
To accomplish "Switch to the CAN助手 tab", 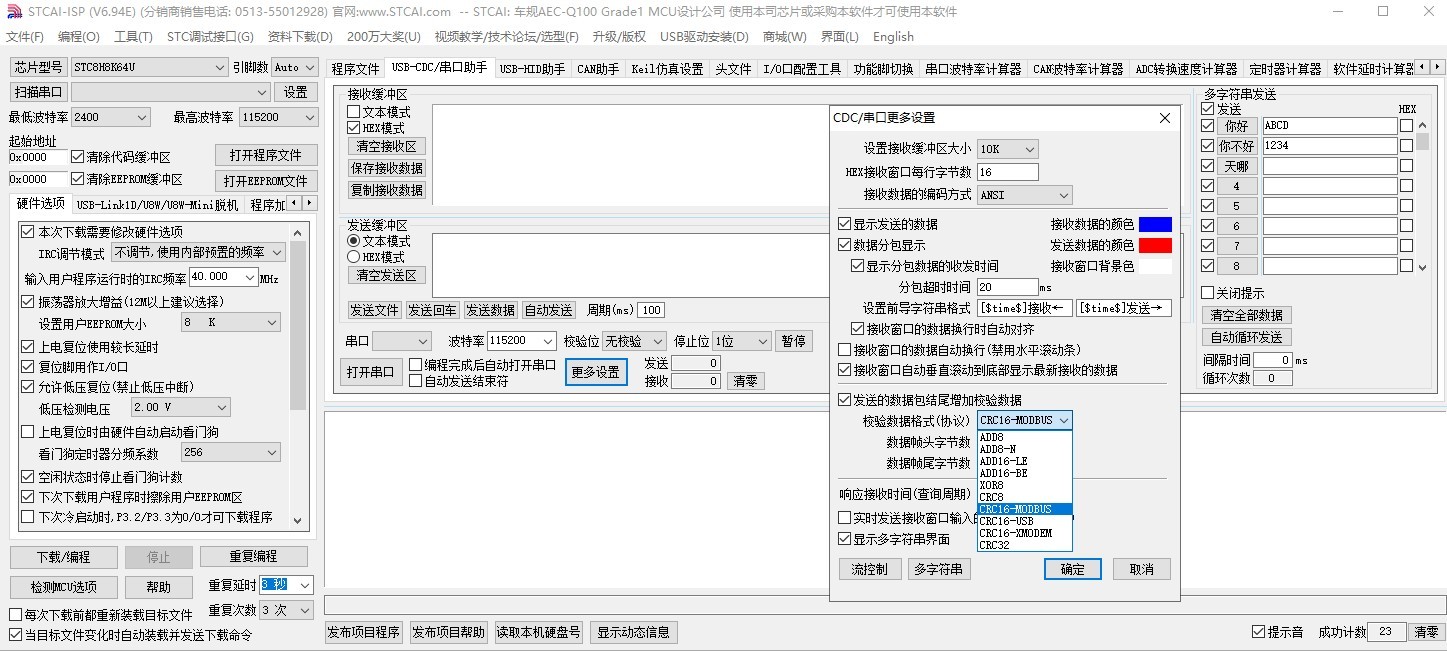I will [x=599, y=69].
